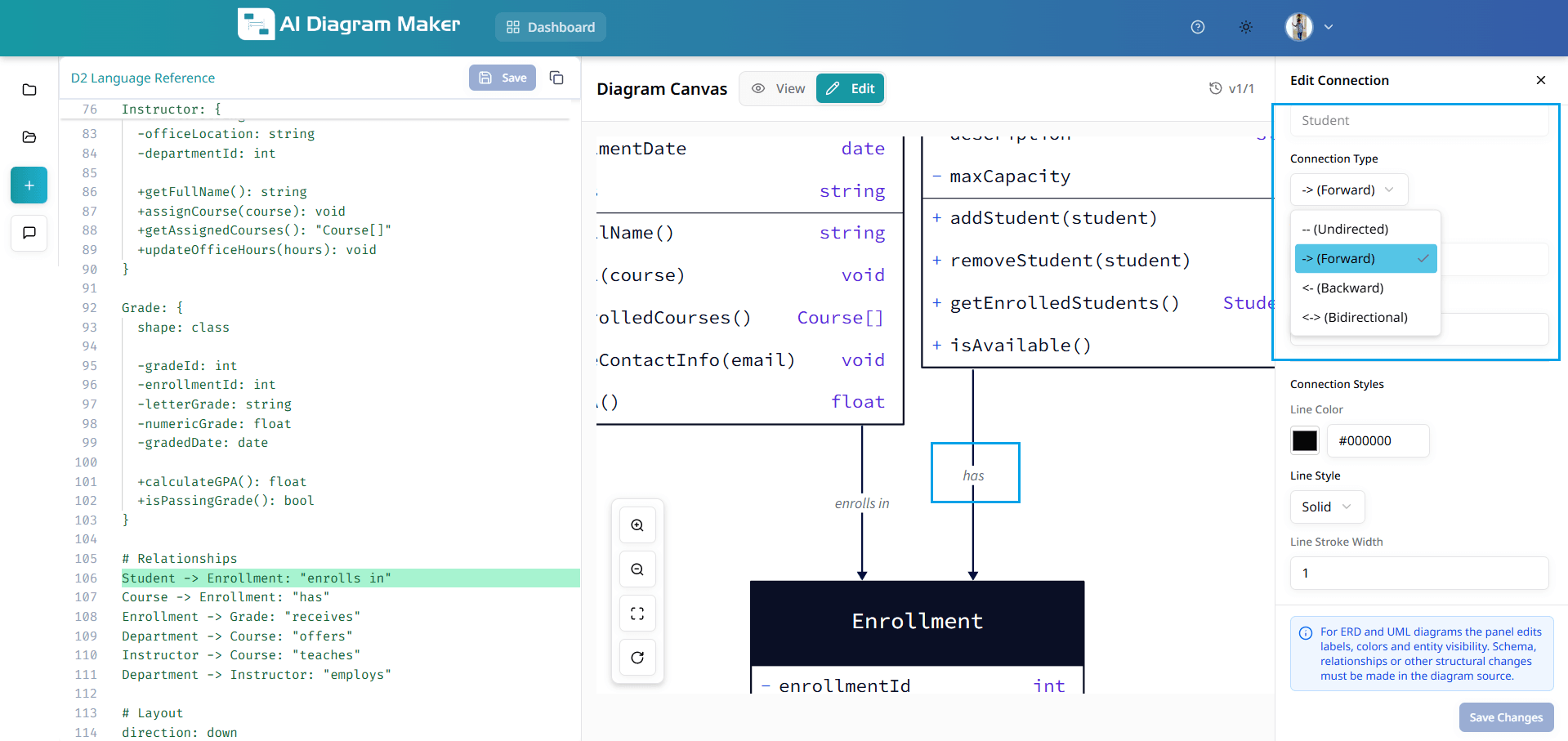Pick a line color with the black swatch

click(1305, 440)
